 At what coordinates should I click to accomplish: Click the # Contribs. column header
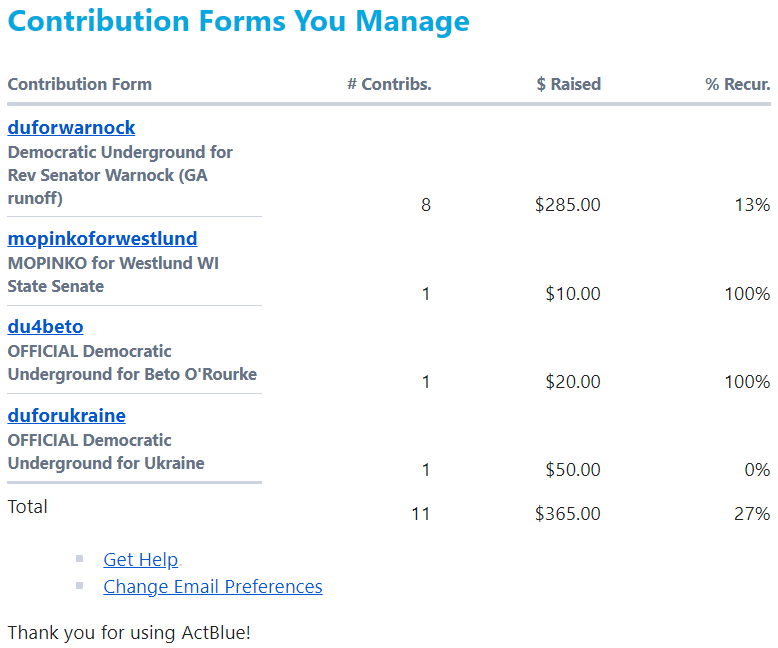[x=389, y=84]
